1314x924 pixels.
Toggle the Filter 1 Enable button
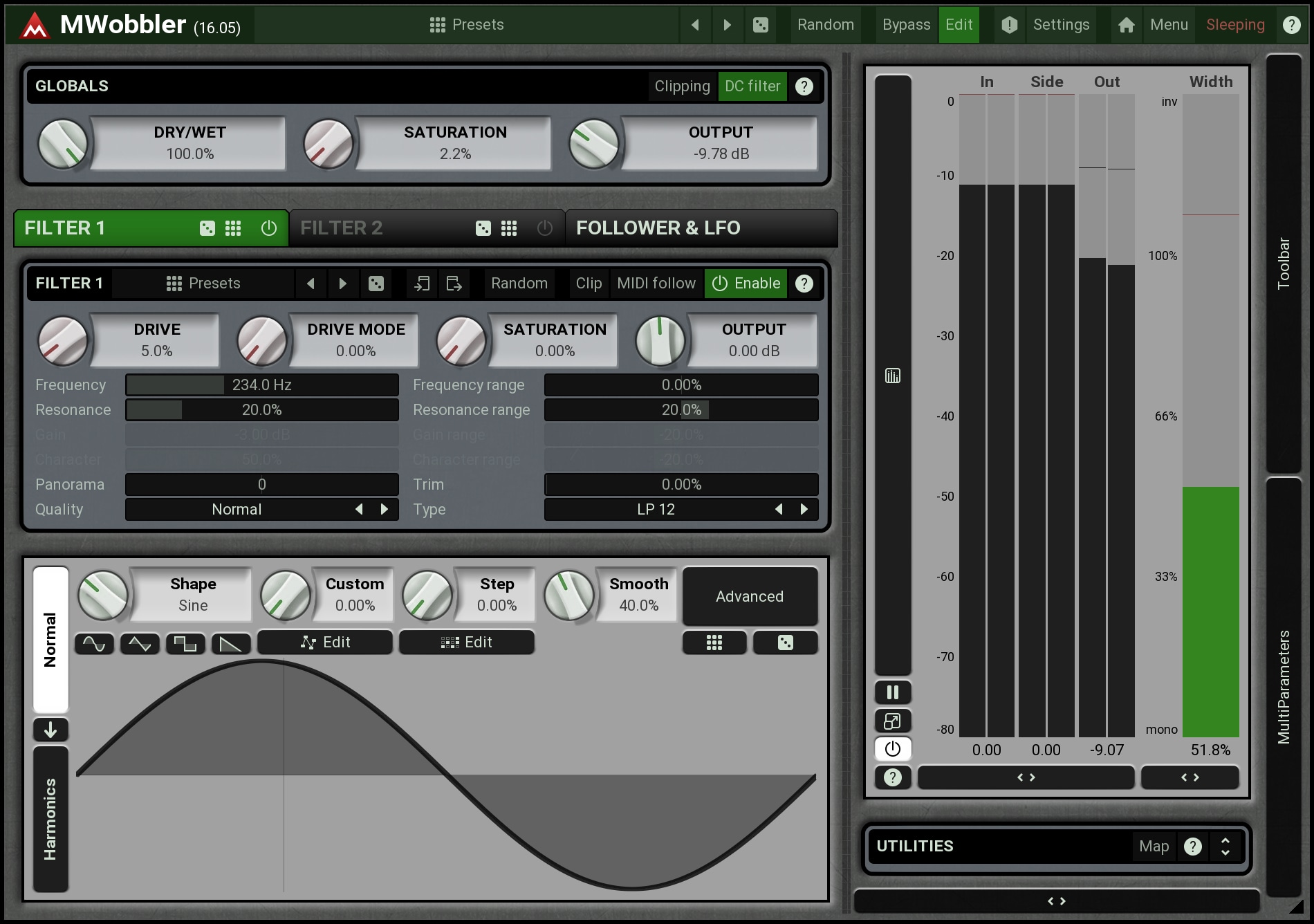point(746,284)
